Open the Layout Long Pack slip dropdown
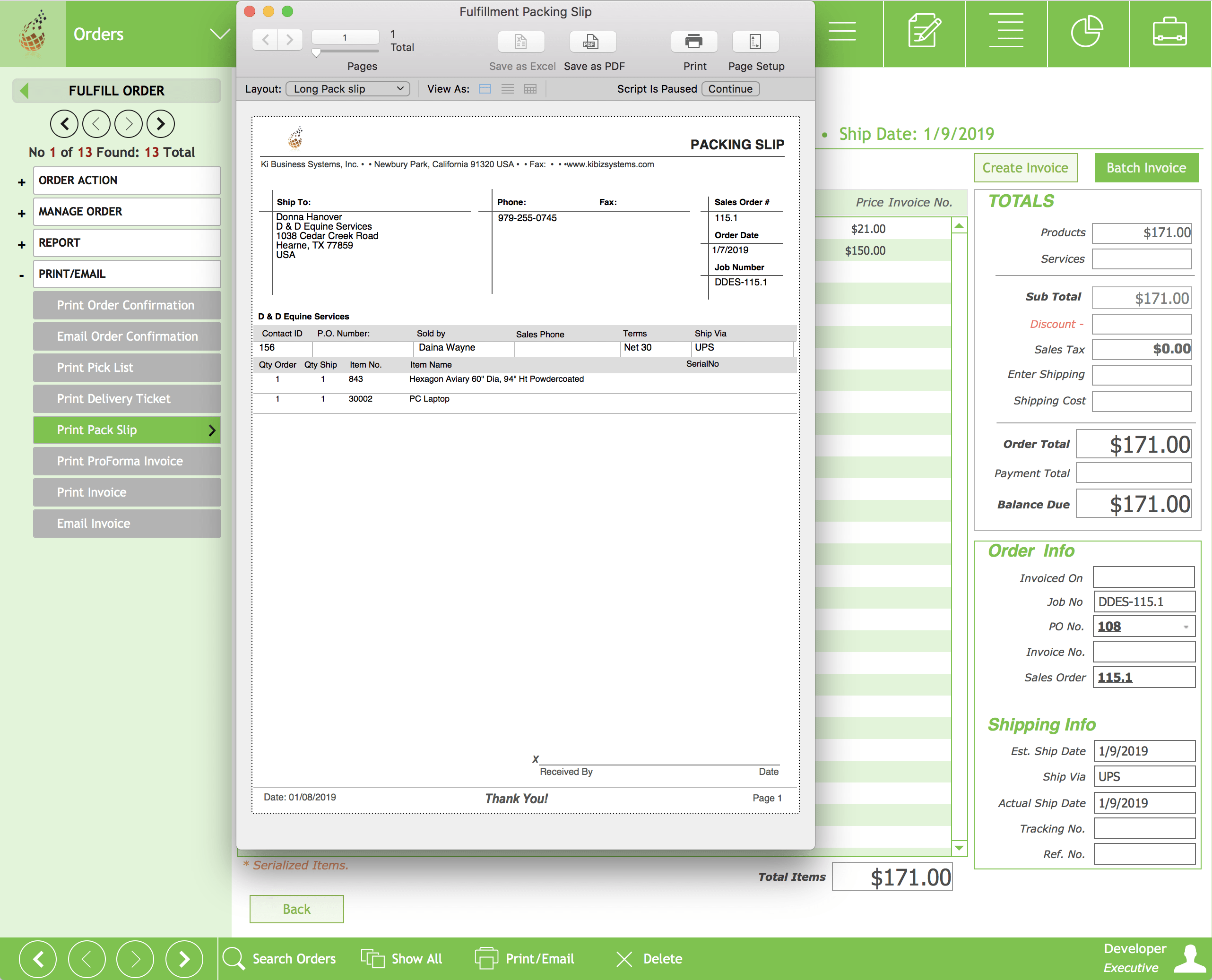 coord(347,89)
